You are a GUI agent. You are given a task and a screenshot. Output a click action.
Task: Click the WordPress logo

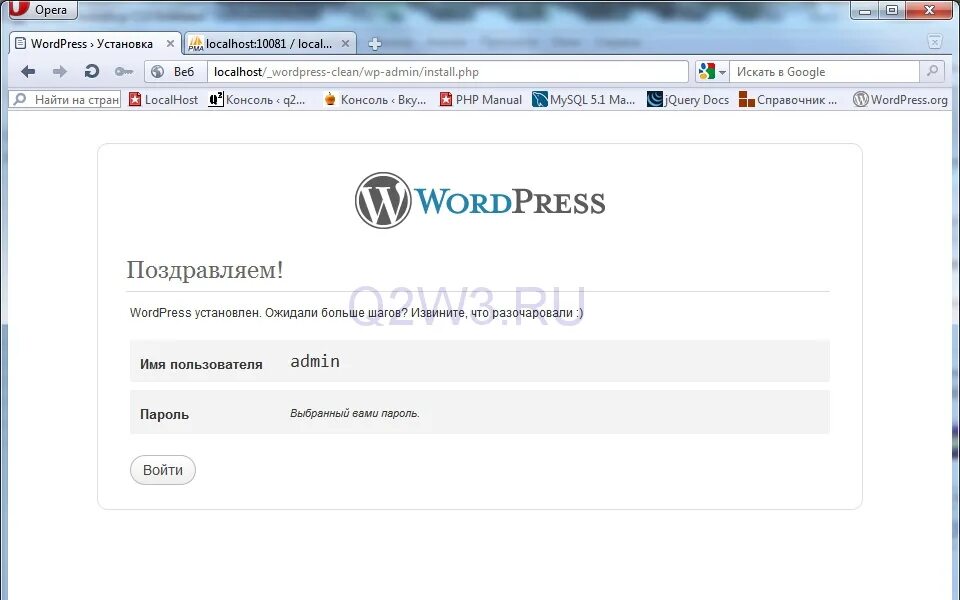pyautogui.click(x=480, y=201)
